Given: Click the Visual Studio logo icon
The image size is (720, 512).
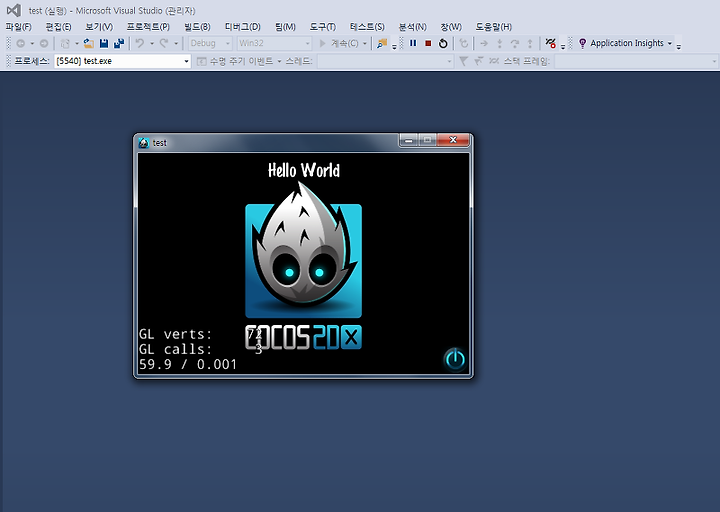Looking at the screenshot, I should pos(14,10).
